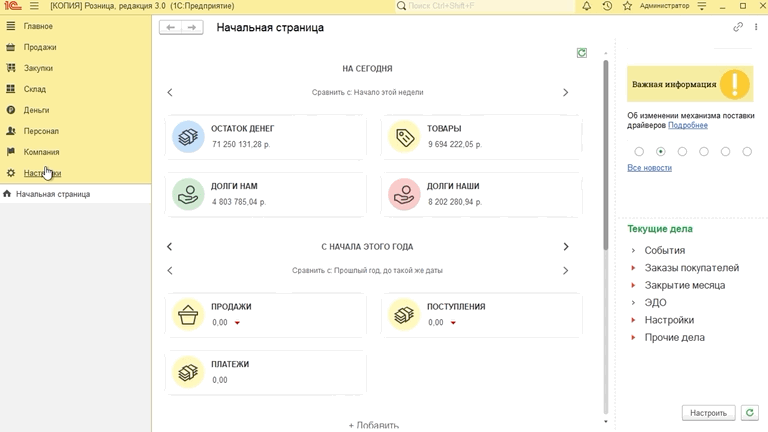Select the first news radio button
Viewport: 768px width, 432px height.
pyautogui.click(x=639, y=151)
